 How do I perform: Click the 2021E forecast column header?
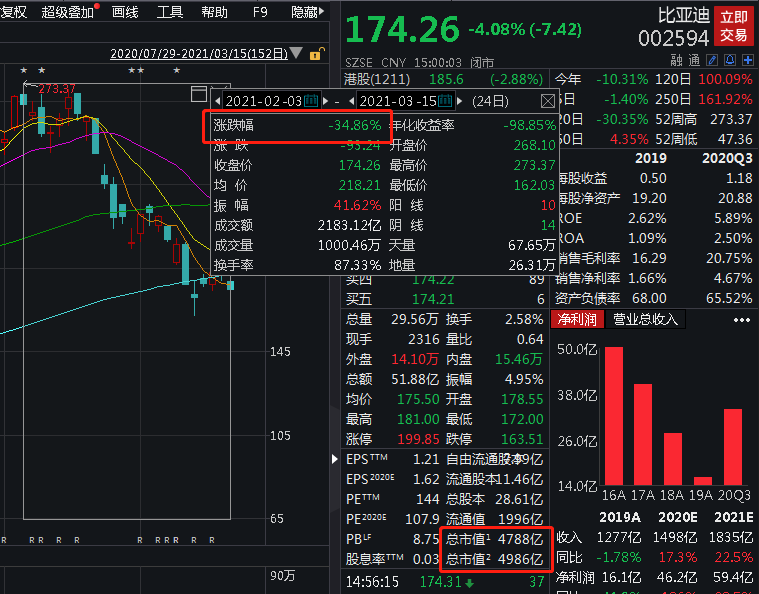733,518
